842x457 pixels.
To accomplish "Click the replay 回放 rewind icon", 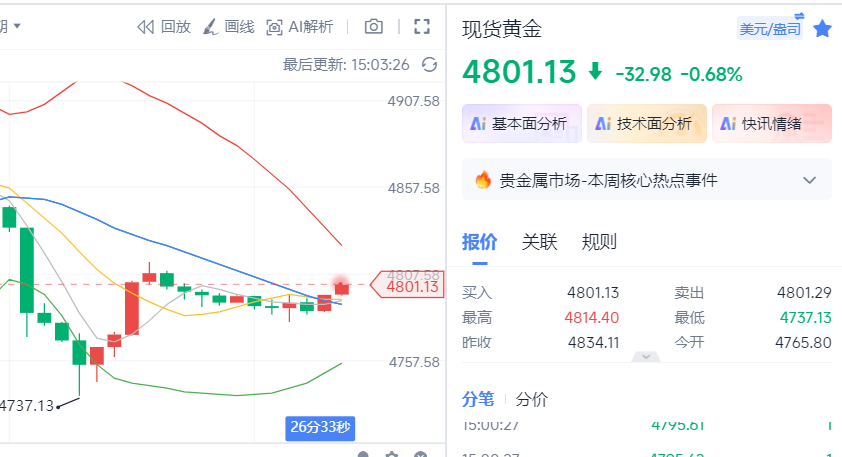I will (x=145, y=27).
